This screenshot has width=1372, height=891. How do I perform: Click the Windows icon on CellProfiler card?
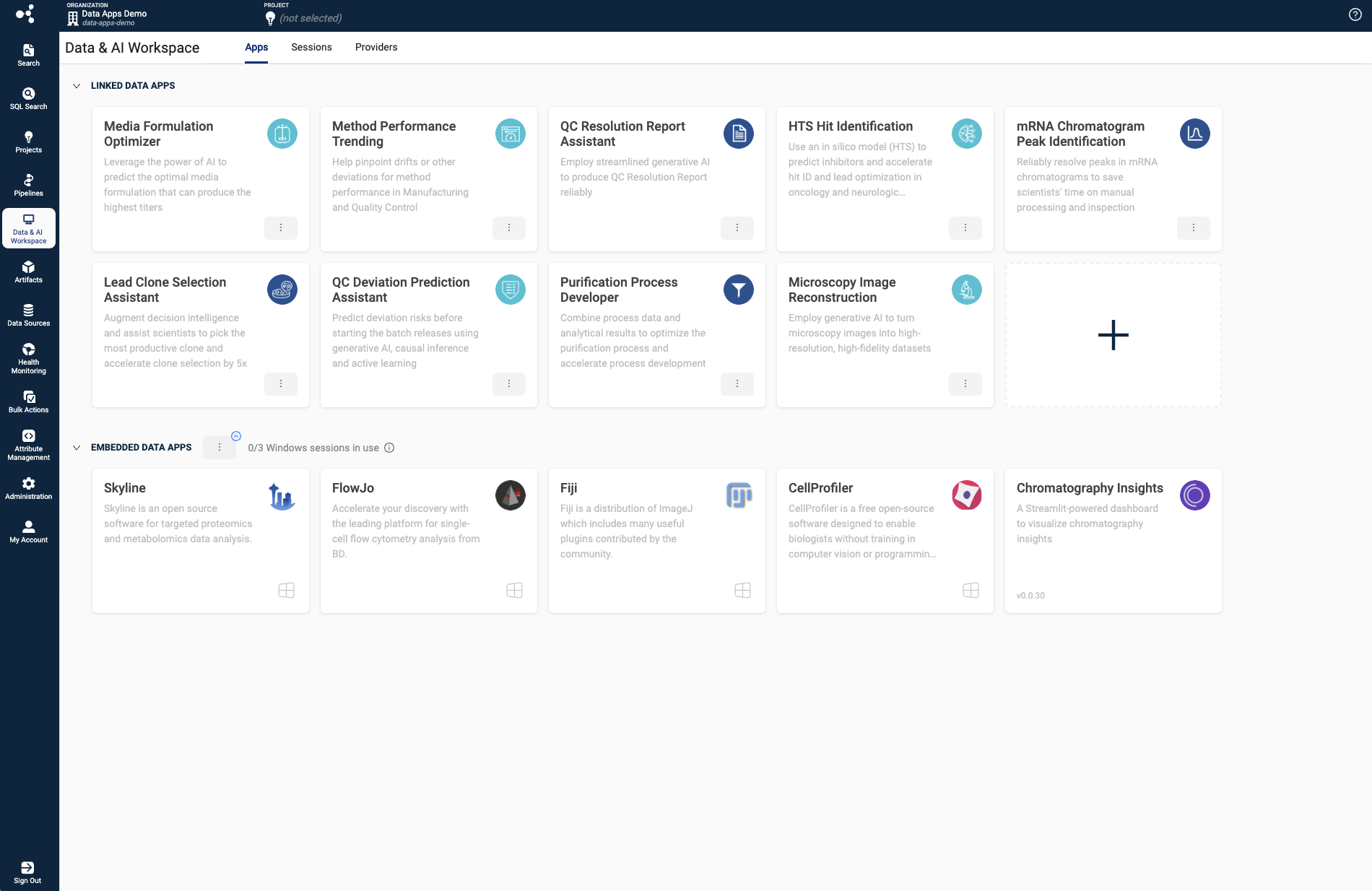pyautogui.click(x=971, y=591)
